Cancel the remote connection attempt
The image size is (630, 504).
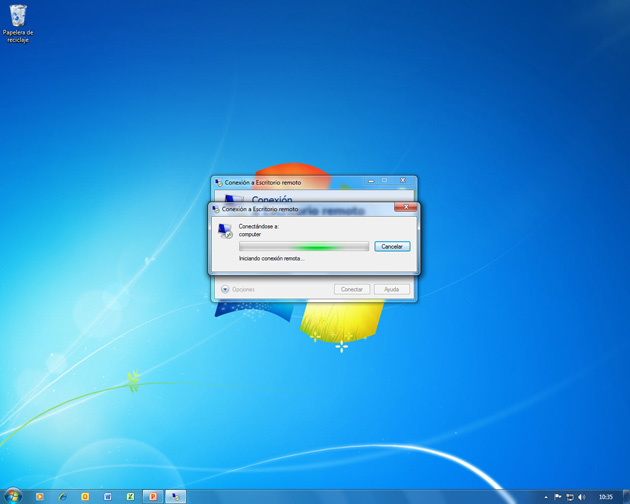pyautogui.click(x=392, y=246)
